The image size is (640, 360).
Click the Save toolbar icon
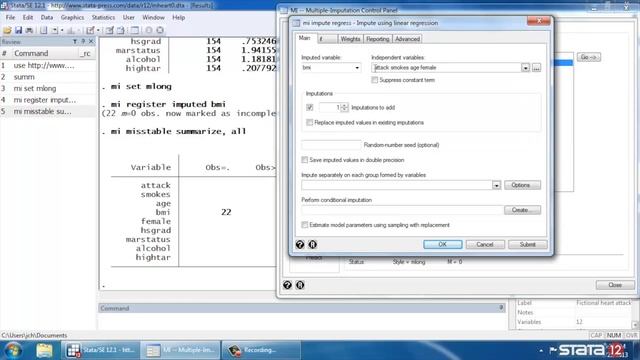click(18, 30)
